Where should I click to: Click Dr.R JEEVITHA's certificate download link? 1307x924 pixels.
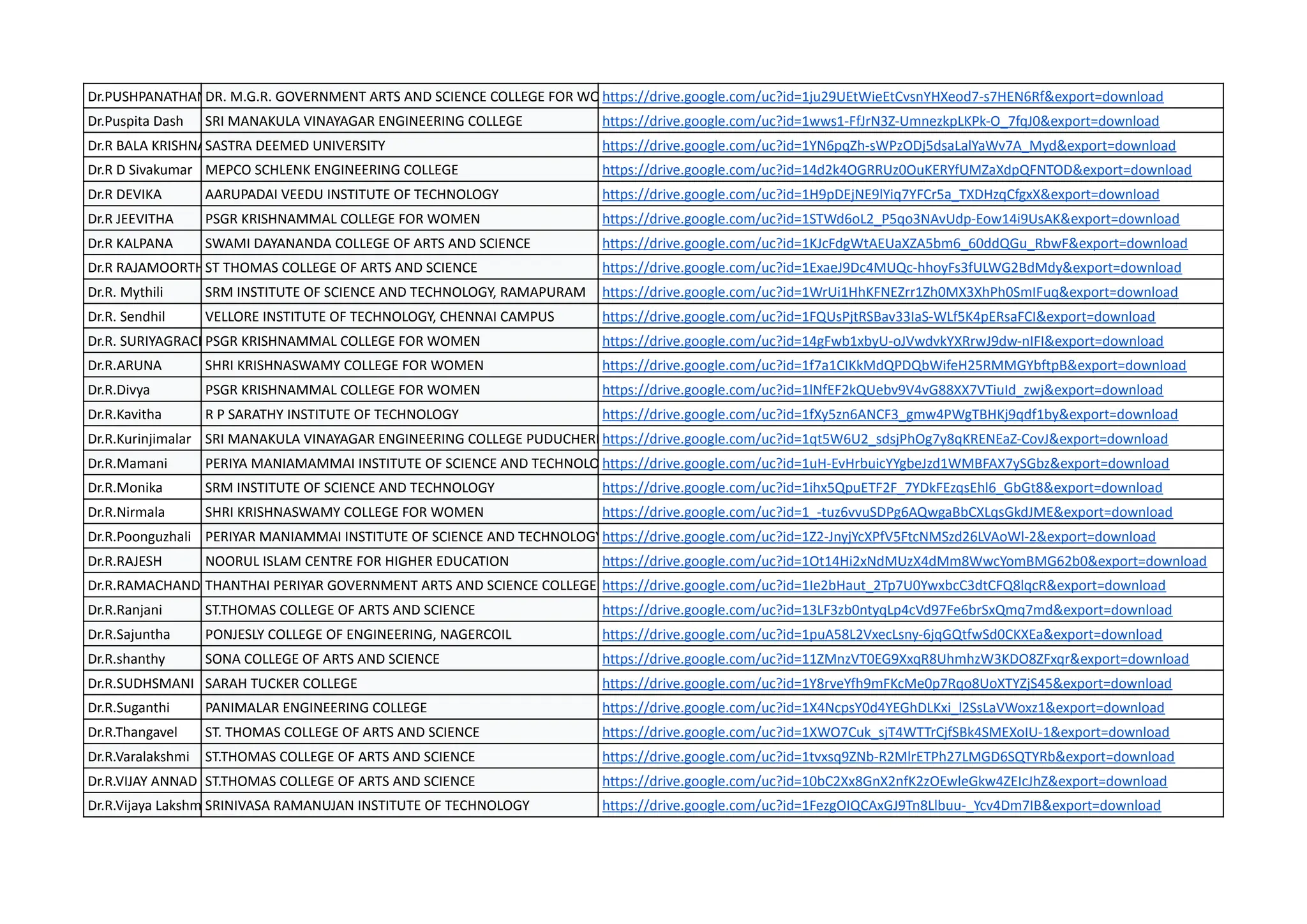click(x=890, y=219)
